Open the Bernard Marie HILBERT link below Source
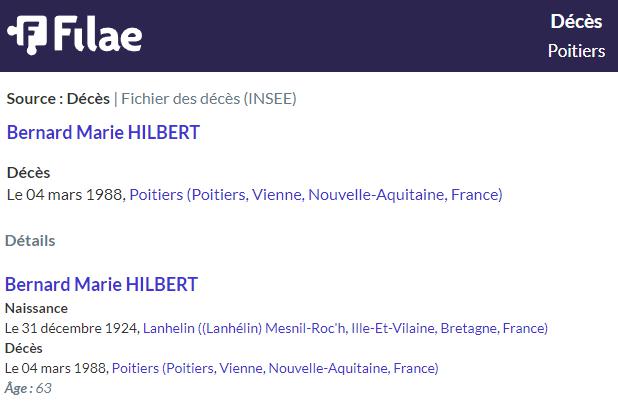Viewport: 618px width, 408px height. 103,132
